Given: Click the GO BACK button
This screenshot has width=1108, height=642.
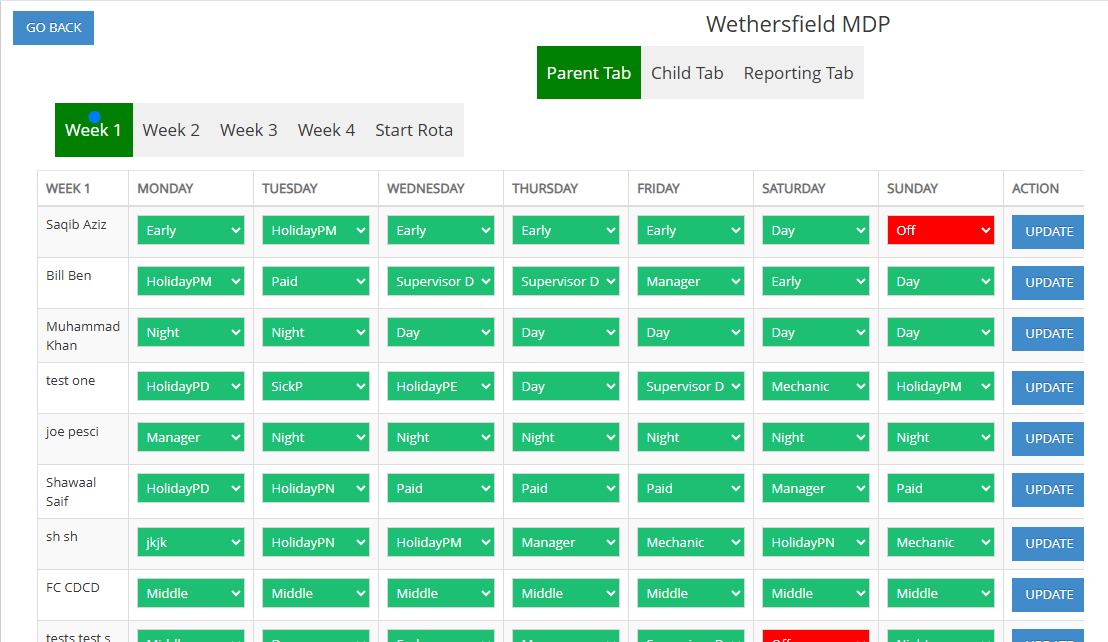Looking at the screenshot, I should tap(53, 28).
